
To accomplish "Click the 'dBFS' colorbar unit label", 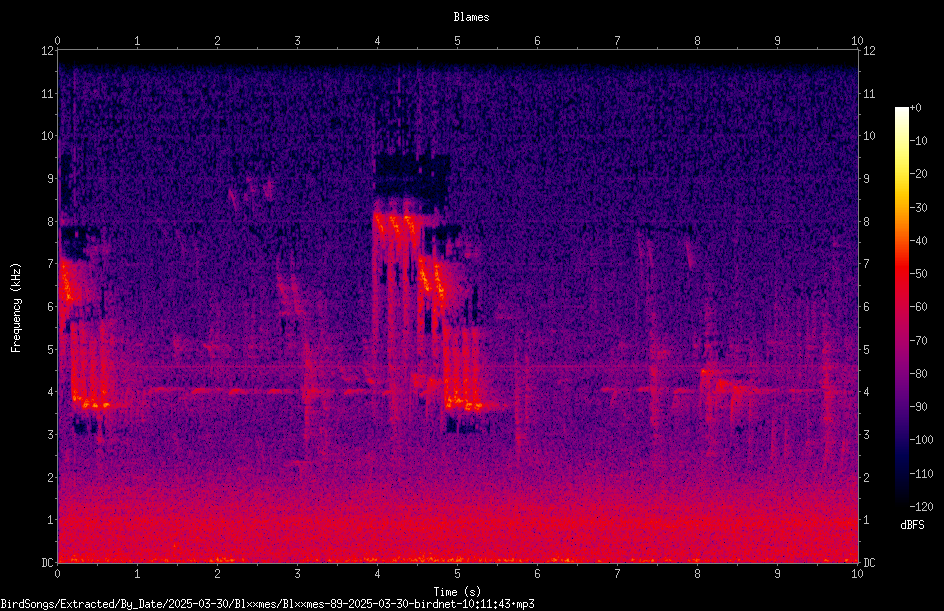I will pos(912,525).
